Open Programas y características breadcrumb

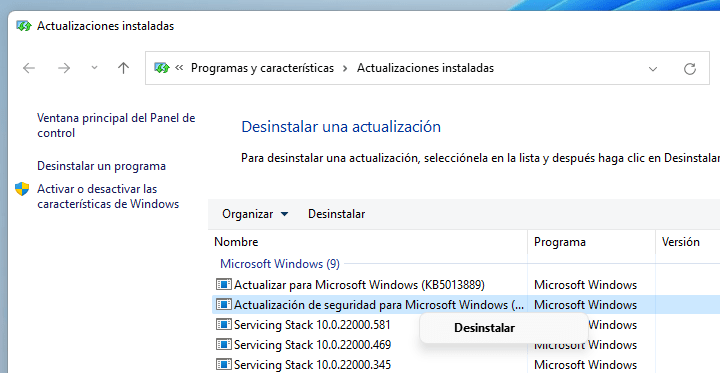coord(262,68)
